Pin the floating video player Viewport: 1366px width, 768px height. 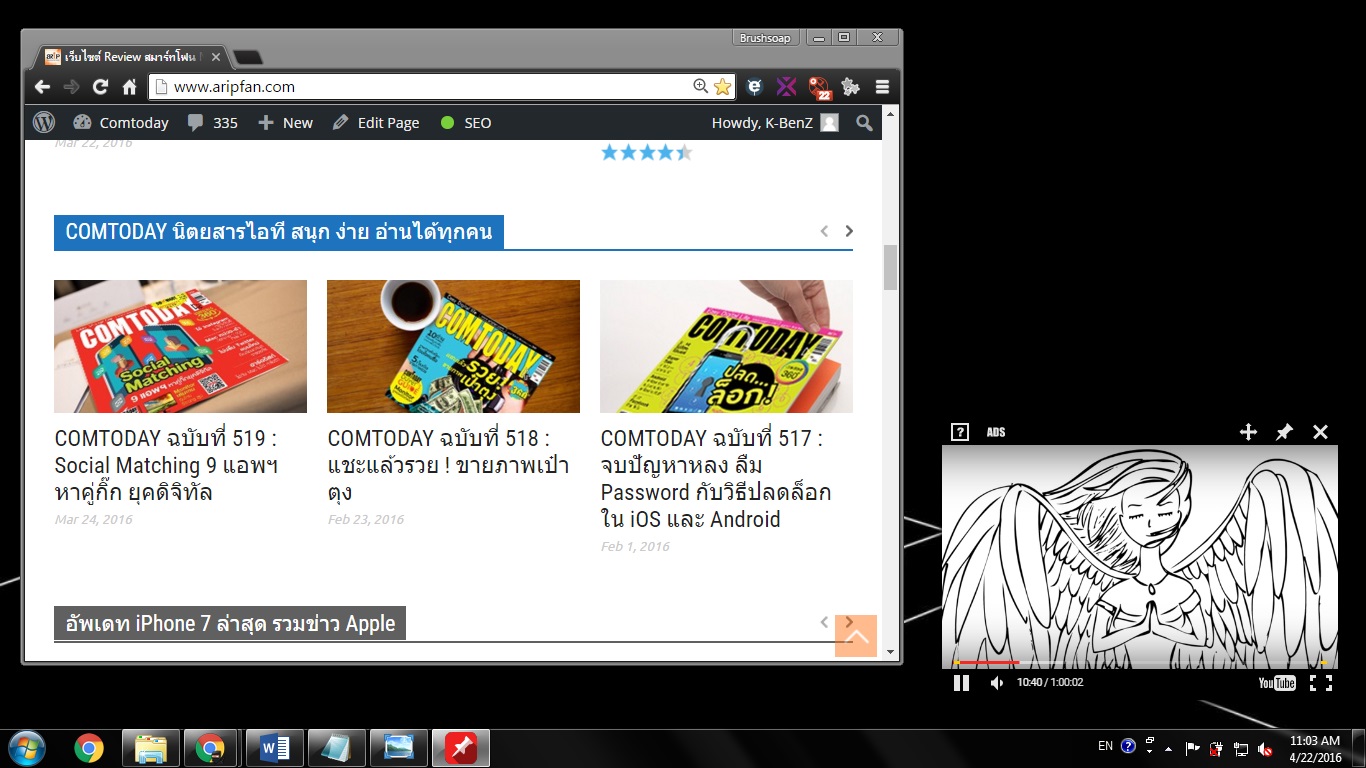[x=1284, y=432]
